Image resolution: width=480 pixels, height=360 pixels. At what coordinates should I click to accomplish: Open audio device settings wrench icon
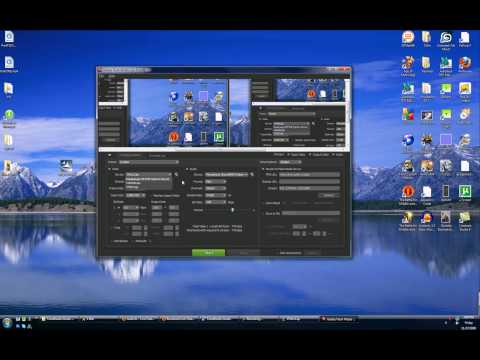[x=252, y=174]
